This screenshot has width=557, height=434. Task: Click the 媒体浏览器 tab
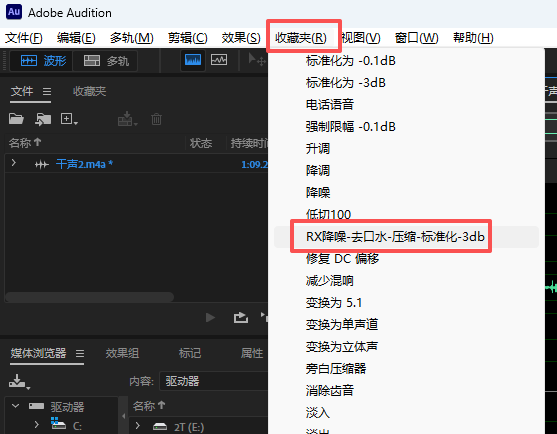click(x=38, y=353)
